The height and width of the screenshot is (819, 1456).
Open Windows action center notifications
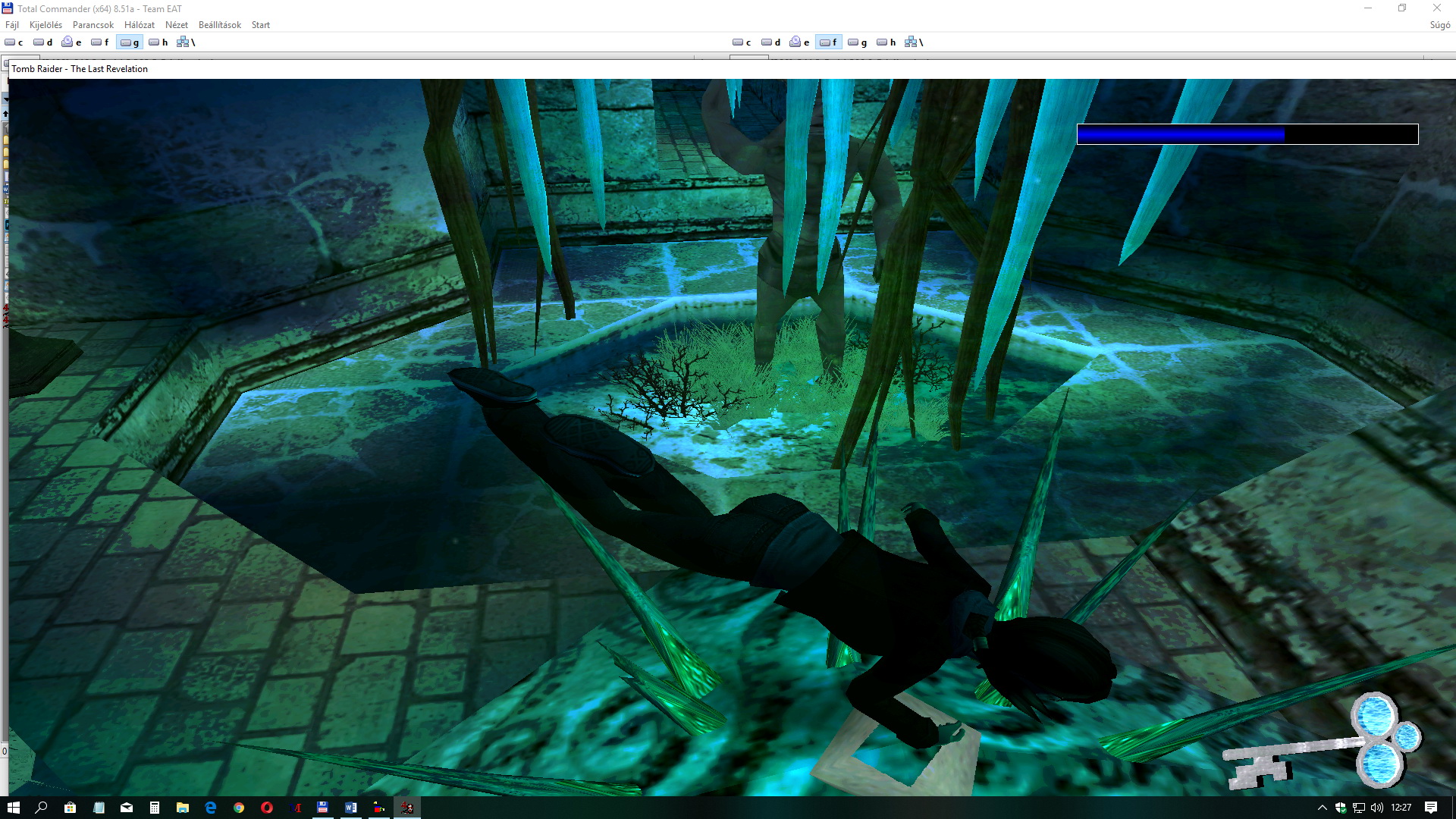(x=1431, y=808)
